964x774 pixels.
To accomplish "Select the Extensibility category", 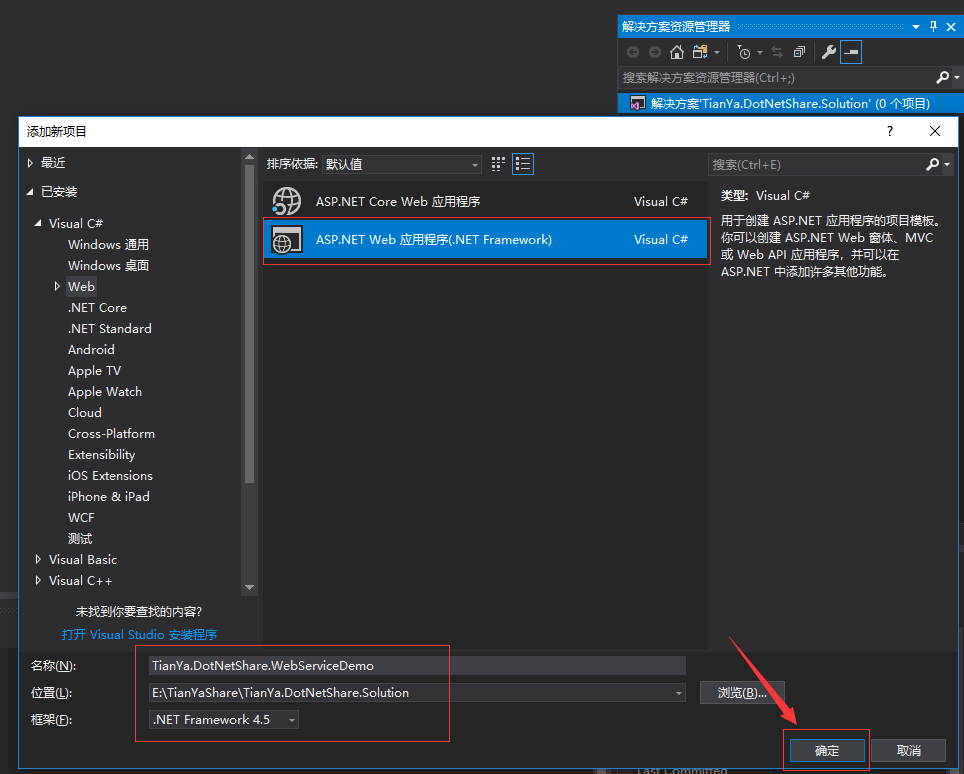I will pos(101,454).
